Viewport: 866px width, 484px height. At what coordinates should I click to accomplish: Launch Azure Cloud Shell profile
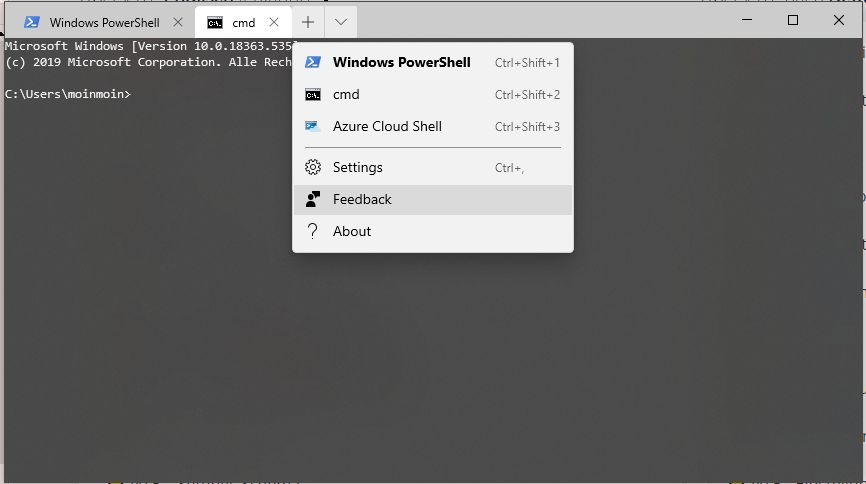432,127
